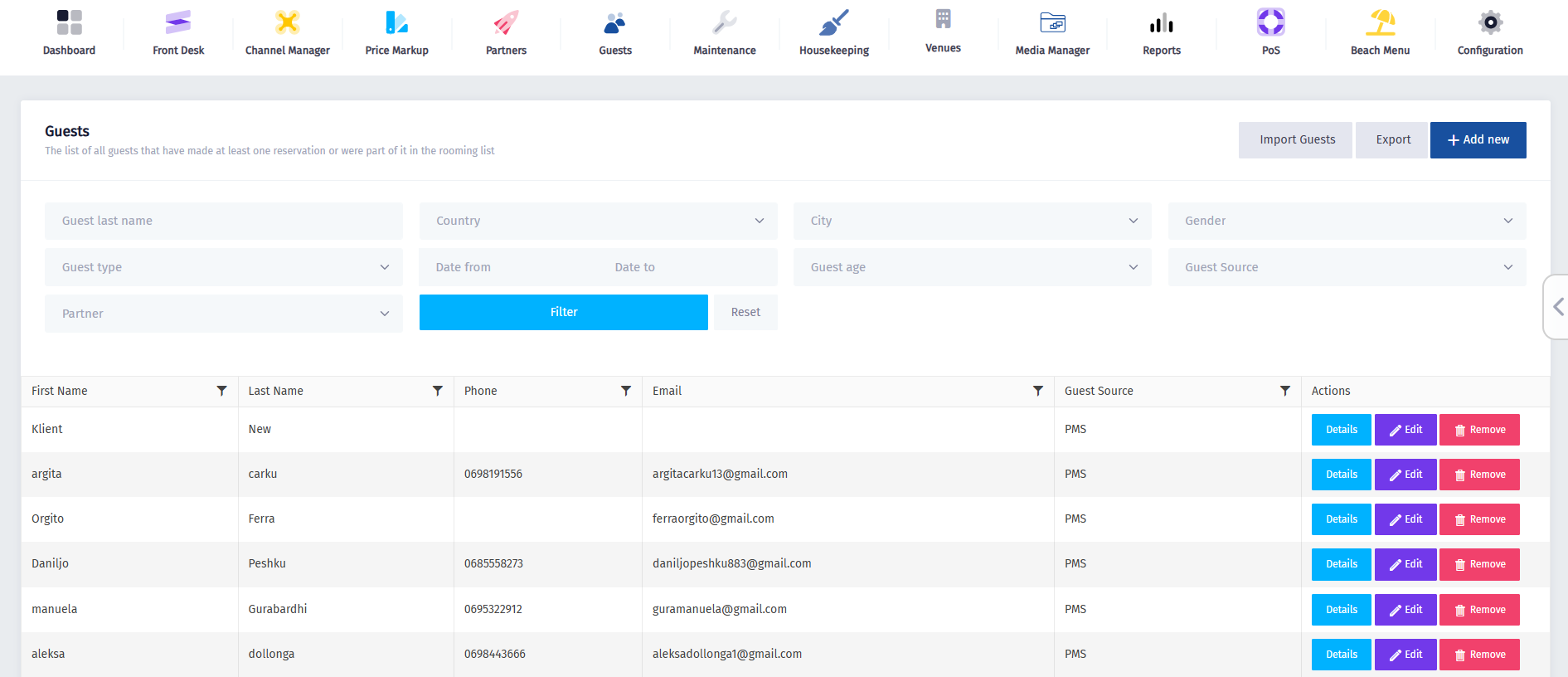Click the Email column filter icon

click(x=1037, y=391)
